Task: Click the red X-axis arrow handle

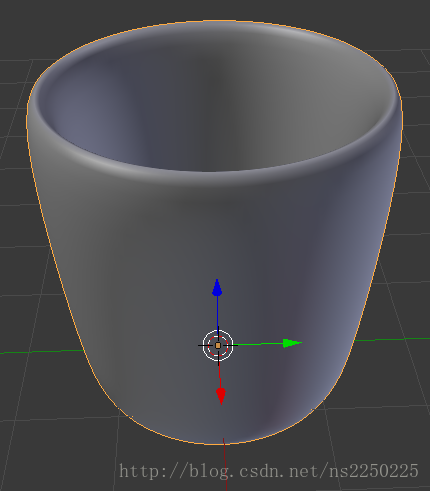Action: [221, 396]
